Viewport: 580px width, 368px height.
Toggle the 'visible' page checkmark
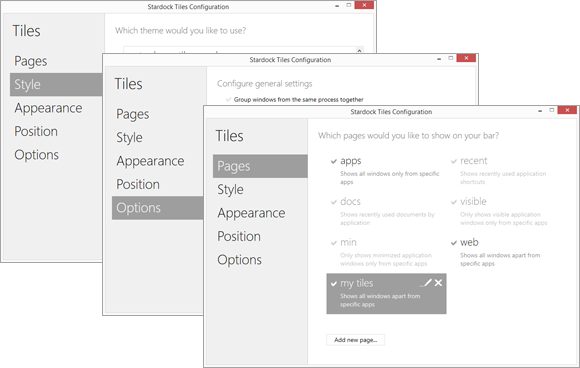tap(453, 202)
